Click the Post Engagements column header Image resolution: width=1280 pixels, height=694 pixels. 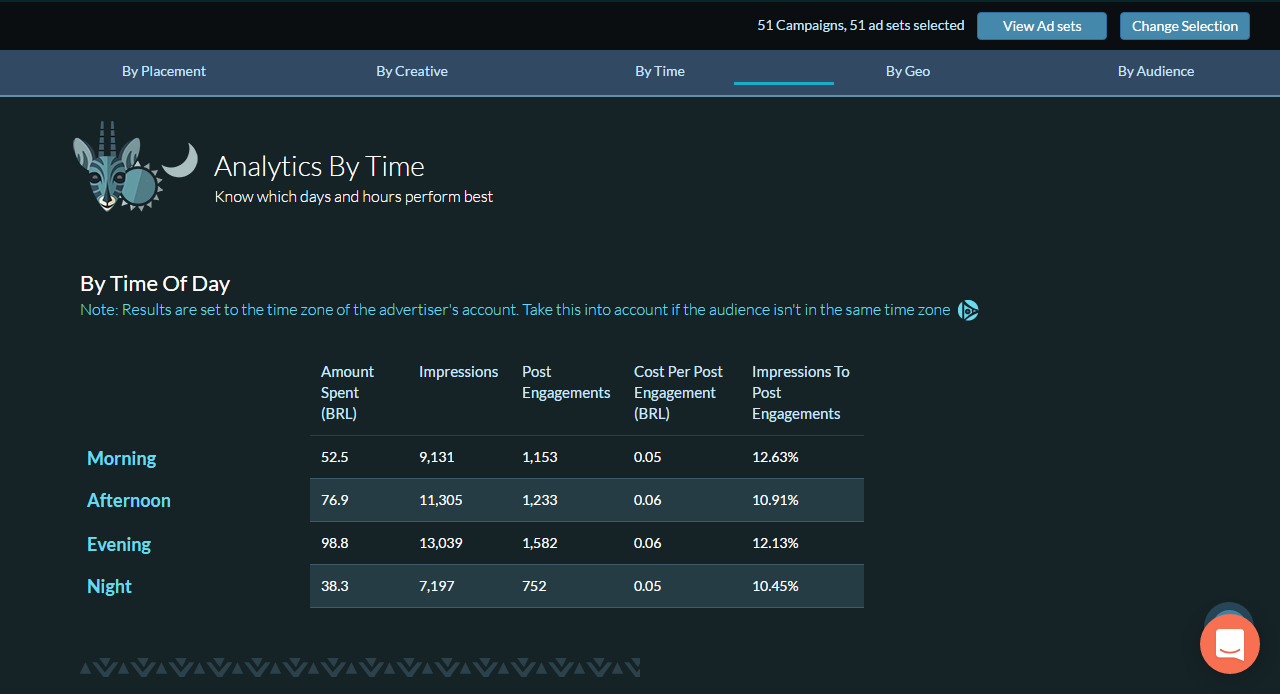point(566,382)
